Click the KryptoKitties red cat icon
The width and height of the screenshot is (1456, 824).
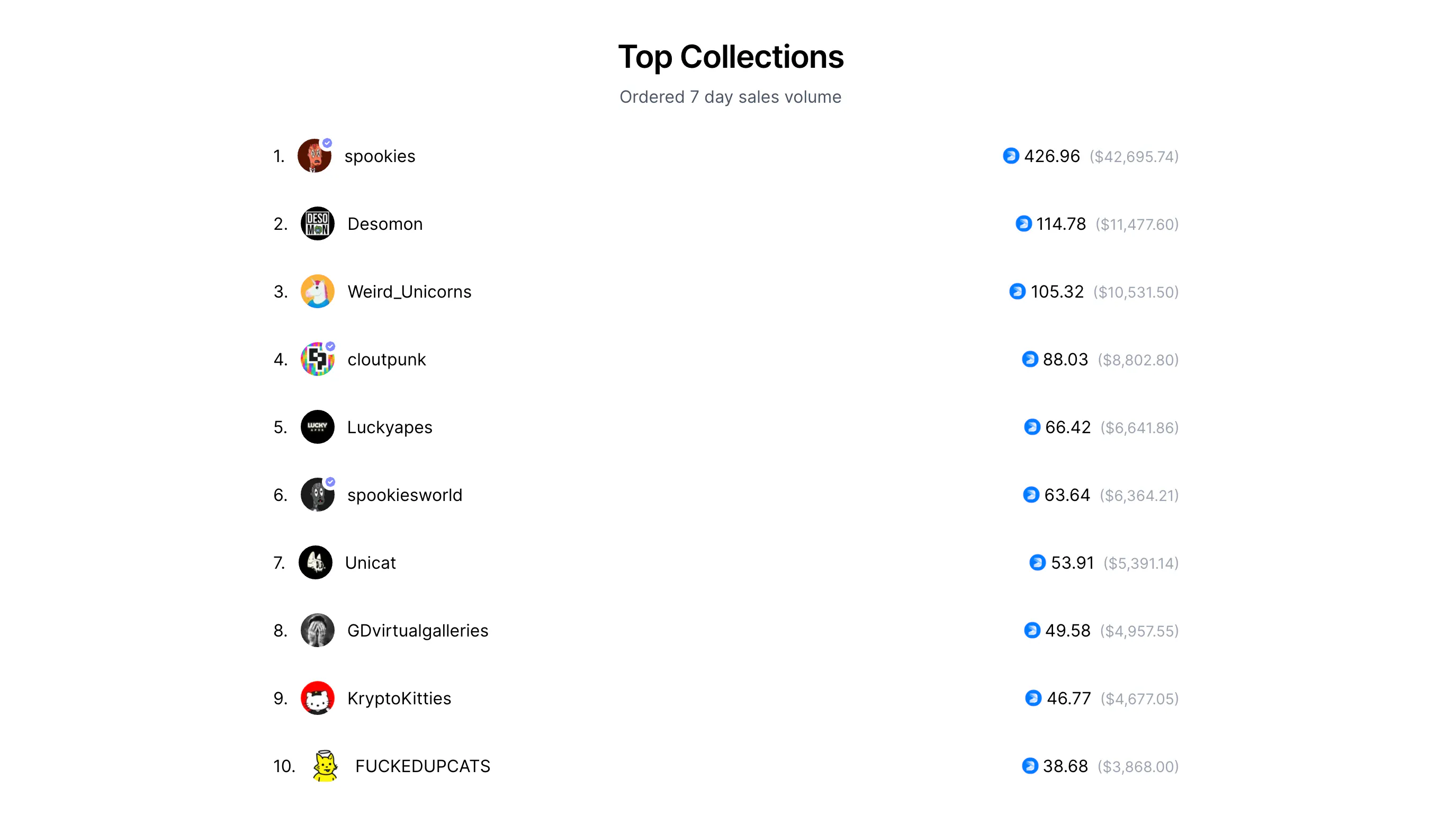coord(317,698)
